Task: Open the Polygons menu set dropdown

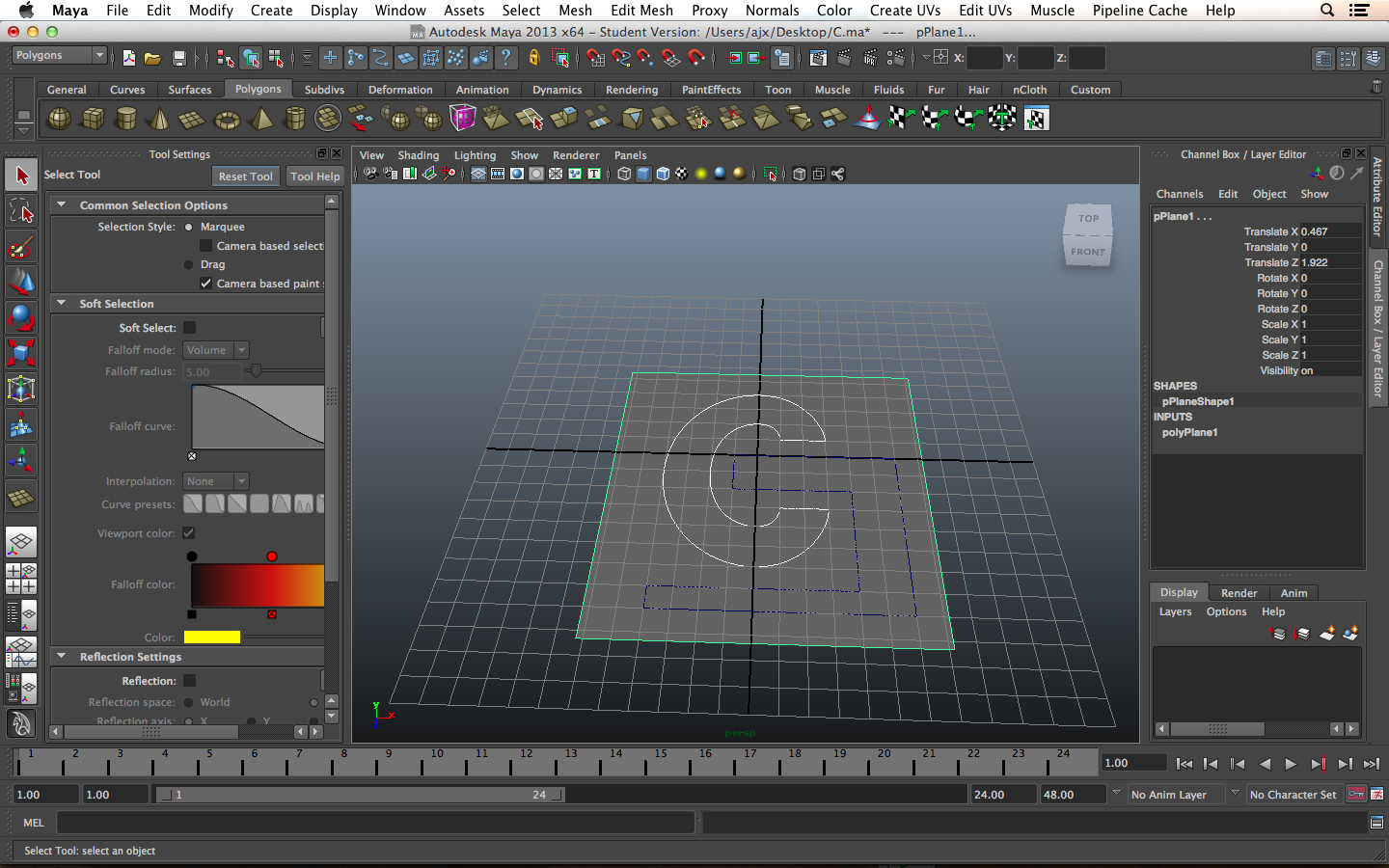Action: click(x=58, y=56)
